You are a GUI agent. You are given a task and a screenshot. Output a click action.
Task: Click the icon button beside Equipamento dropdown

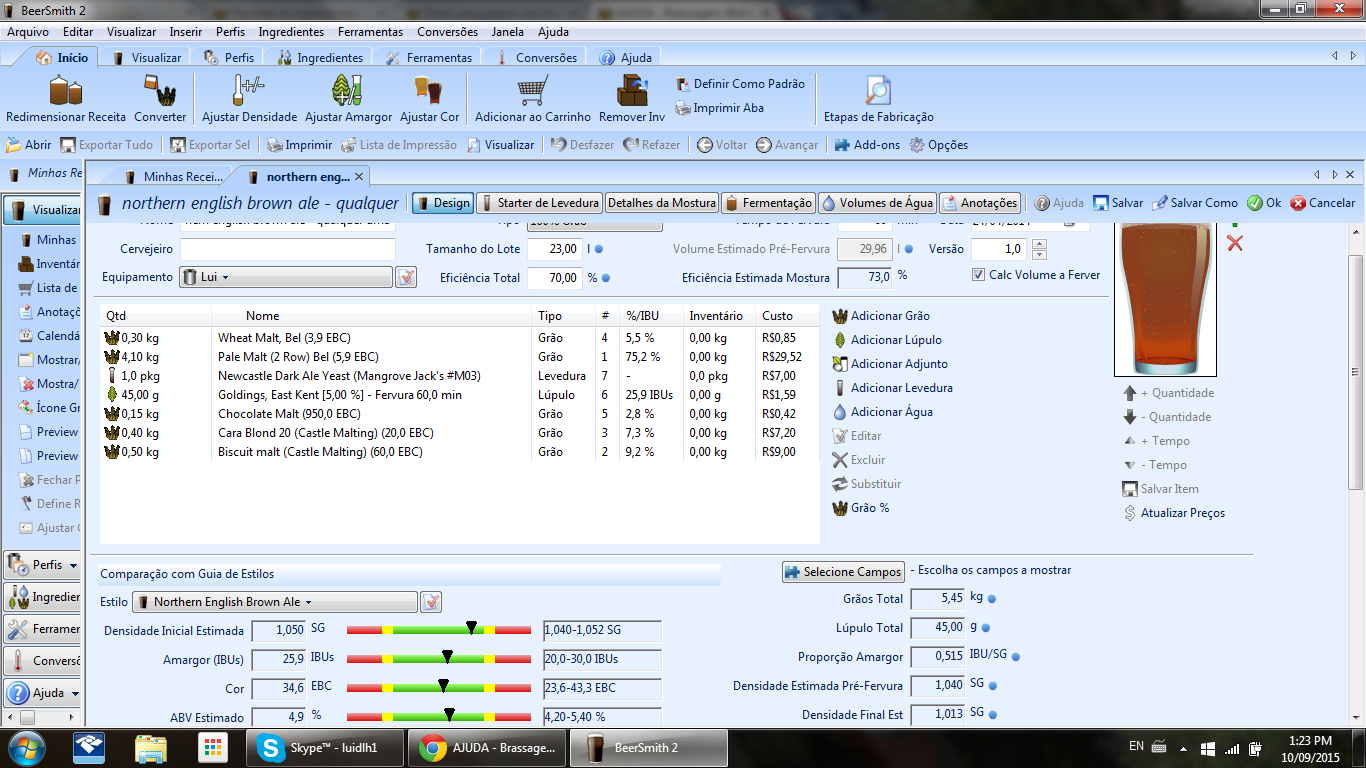[x=406, y=277]
